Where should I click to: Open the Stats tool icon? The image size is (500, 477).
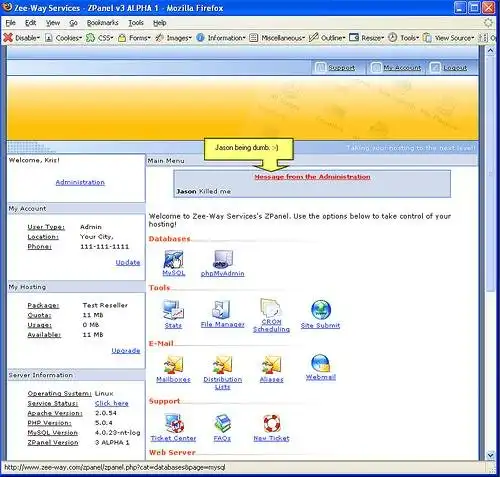tap(173, 310)
